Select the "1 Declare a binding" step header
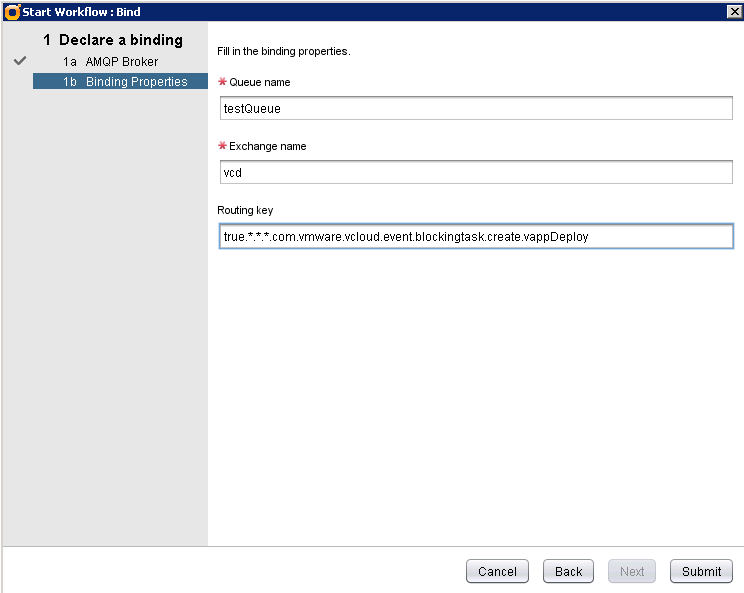 point(113,40)
